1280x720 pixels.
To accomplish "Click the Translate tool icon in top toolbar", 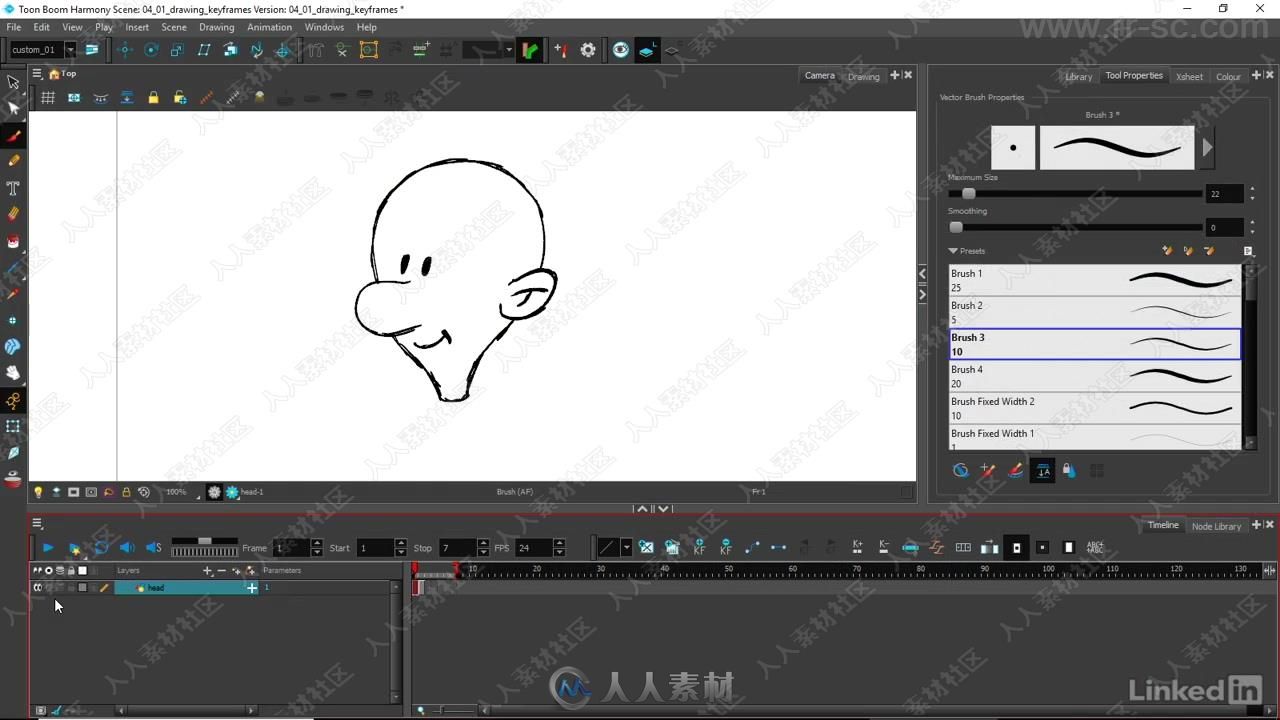I will point(125,50).
